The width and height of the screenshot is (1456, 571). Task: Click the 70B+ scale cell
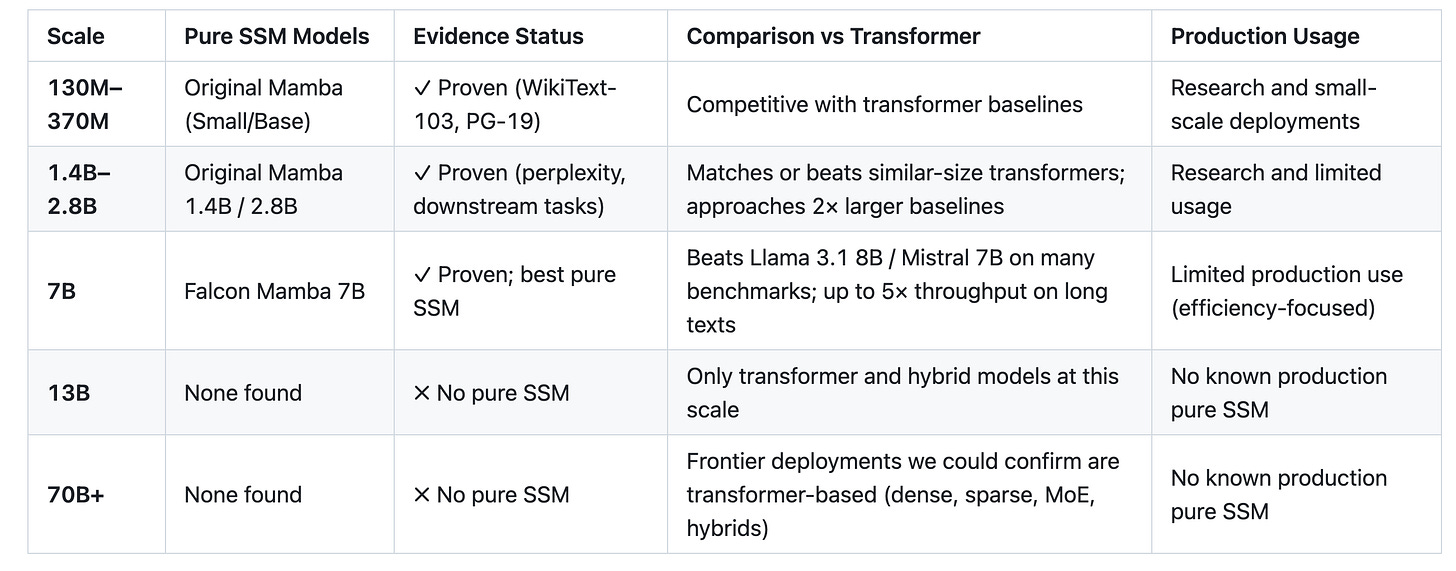pos(75,494)
